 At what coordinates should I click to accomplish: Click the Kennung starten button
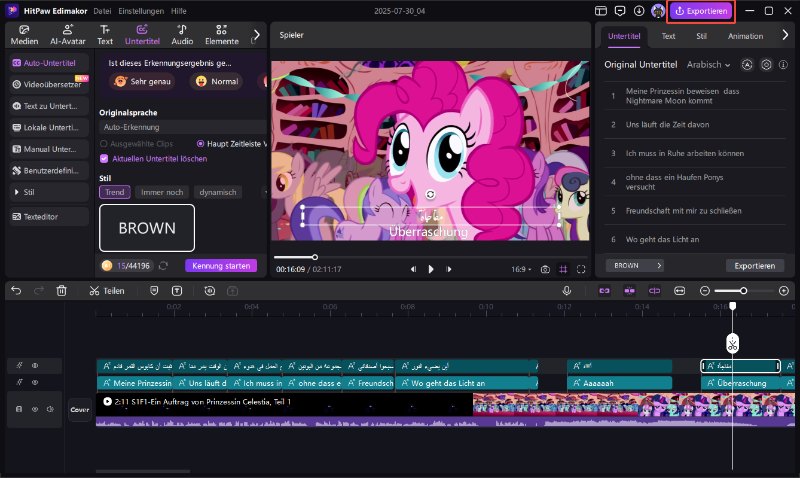pyautogui.click(x=221, y=266)
